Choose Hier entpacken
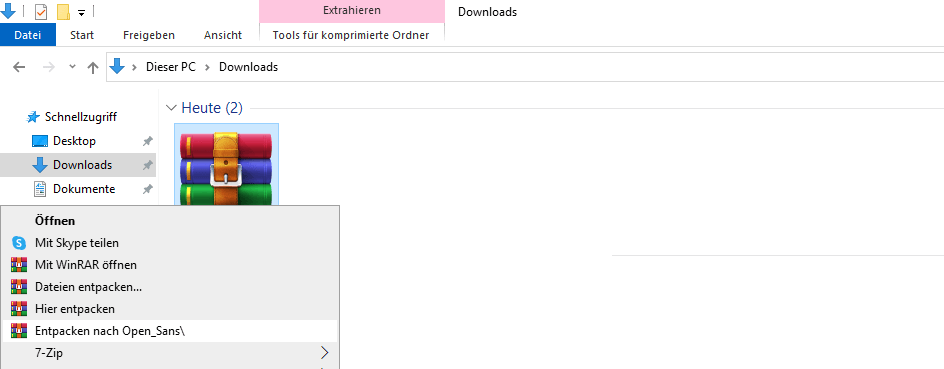Image resolution: width=944 pixels, height=369 pixels. point(170,309)
